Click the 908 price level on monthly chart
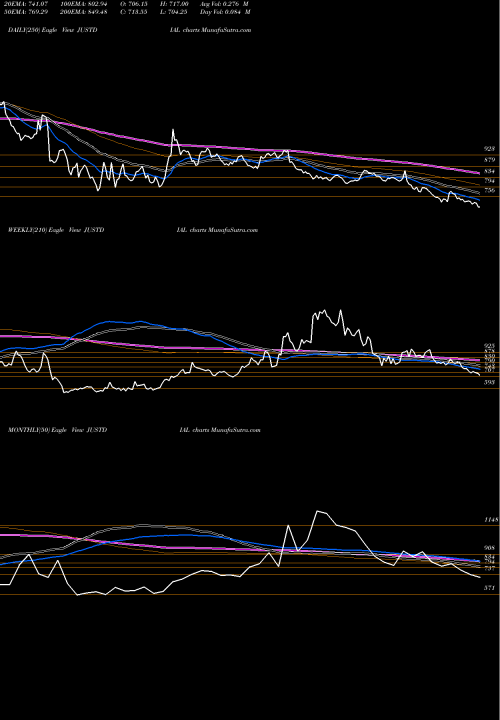 pyautogui.click(x=489, y=548)
